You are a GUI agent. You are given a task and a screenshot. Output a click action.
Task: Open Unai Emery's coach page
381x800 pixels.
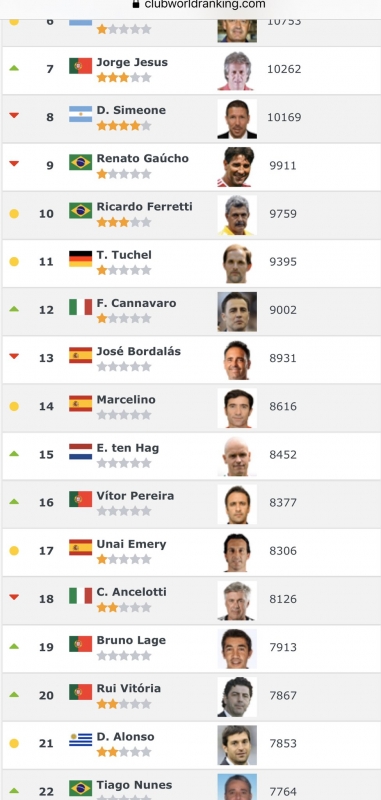132,544
